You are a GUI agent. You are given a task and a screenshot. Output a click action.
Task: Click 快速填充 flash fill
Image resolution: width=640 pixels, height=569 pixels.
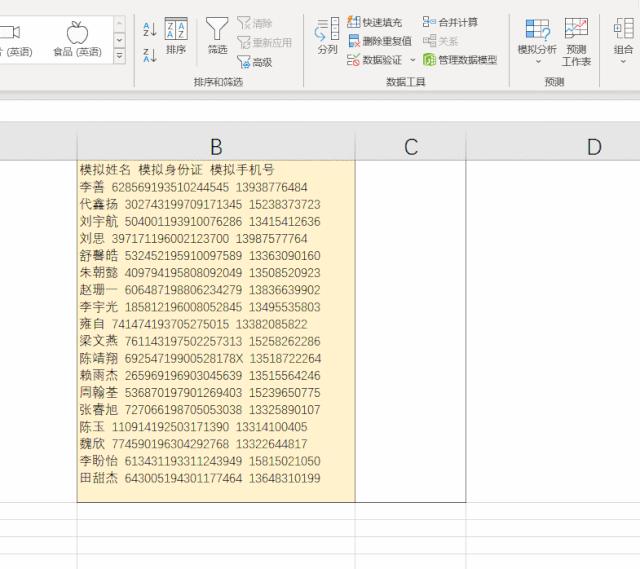375,22
